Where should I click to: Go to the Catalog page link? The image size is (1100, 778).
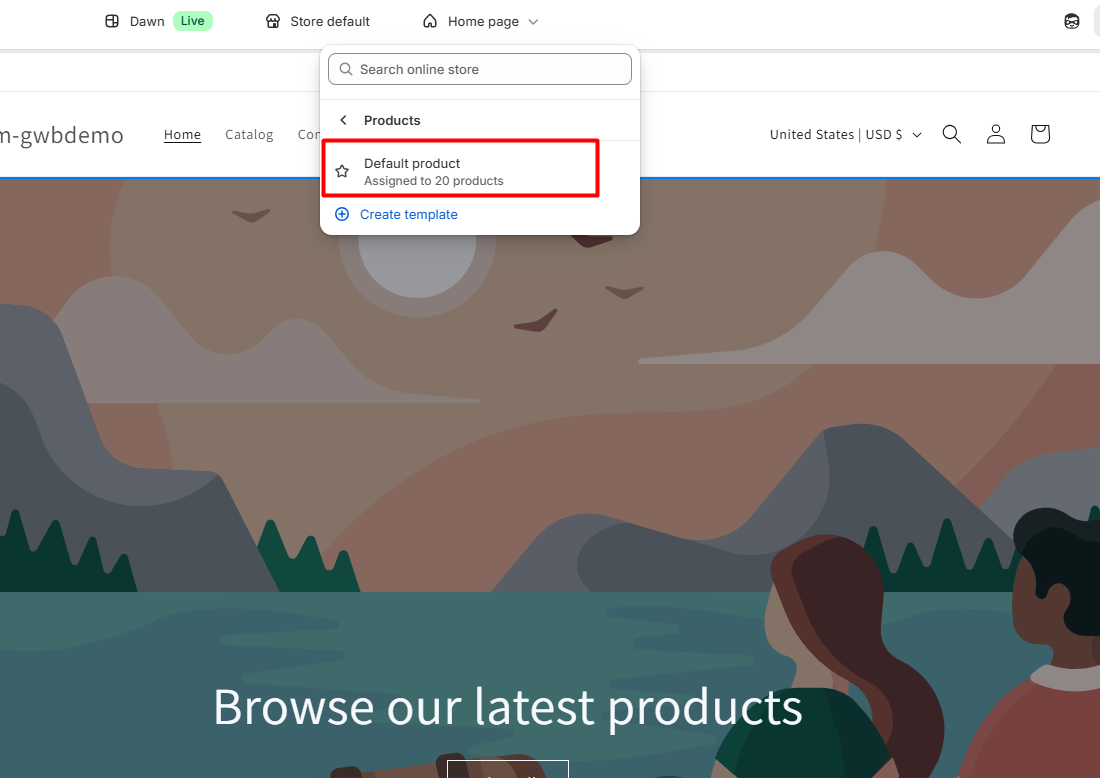[x=249, y=134]
